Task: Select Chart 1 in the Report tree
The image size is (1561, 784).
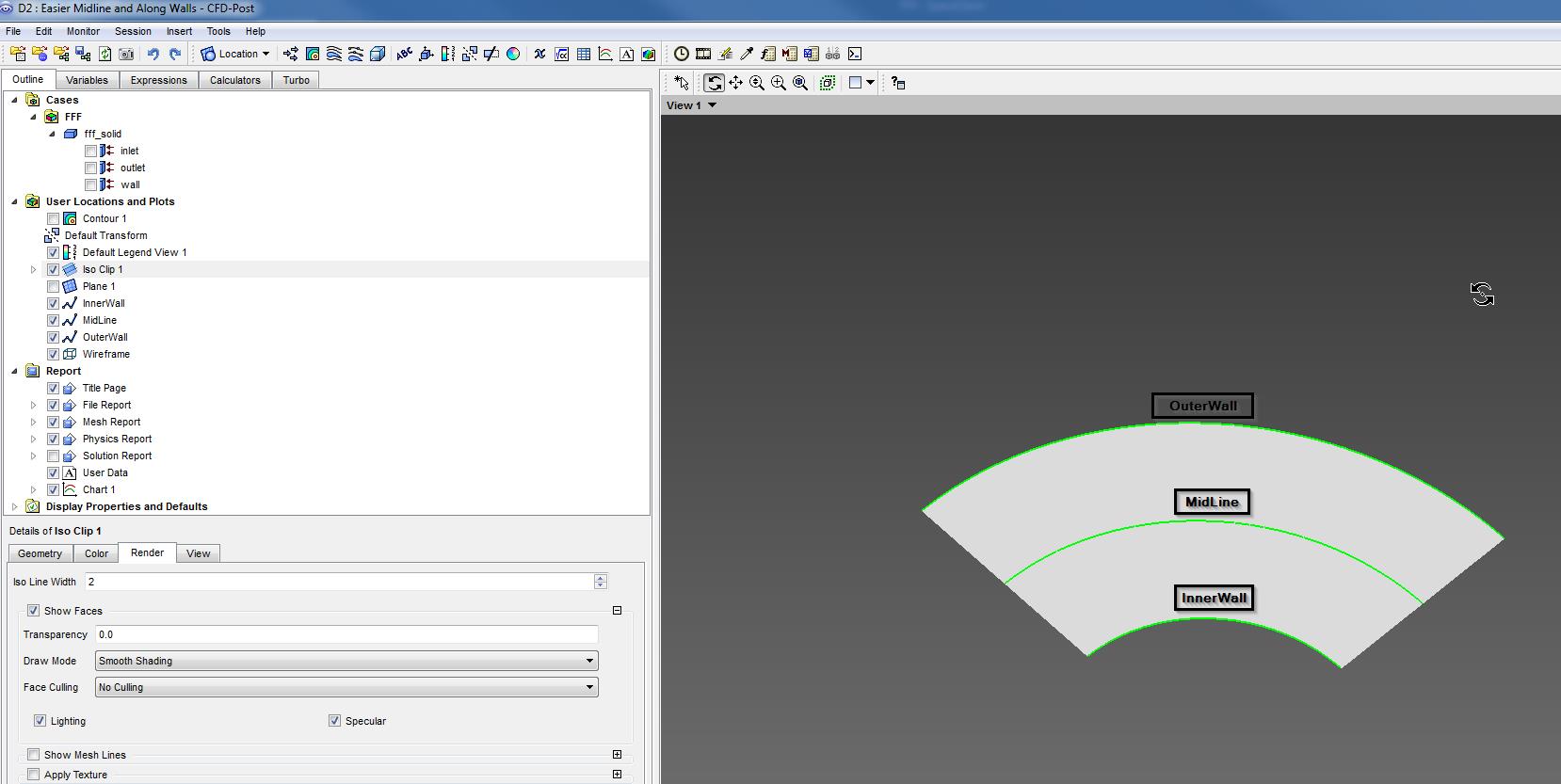Action: tap(99, 489)
